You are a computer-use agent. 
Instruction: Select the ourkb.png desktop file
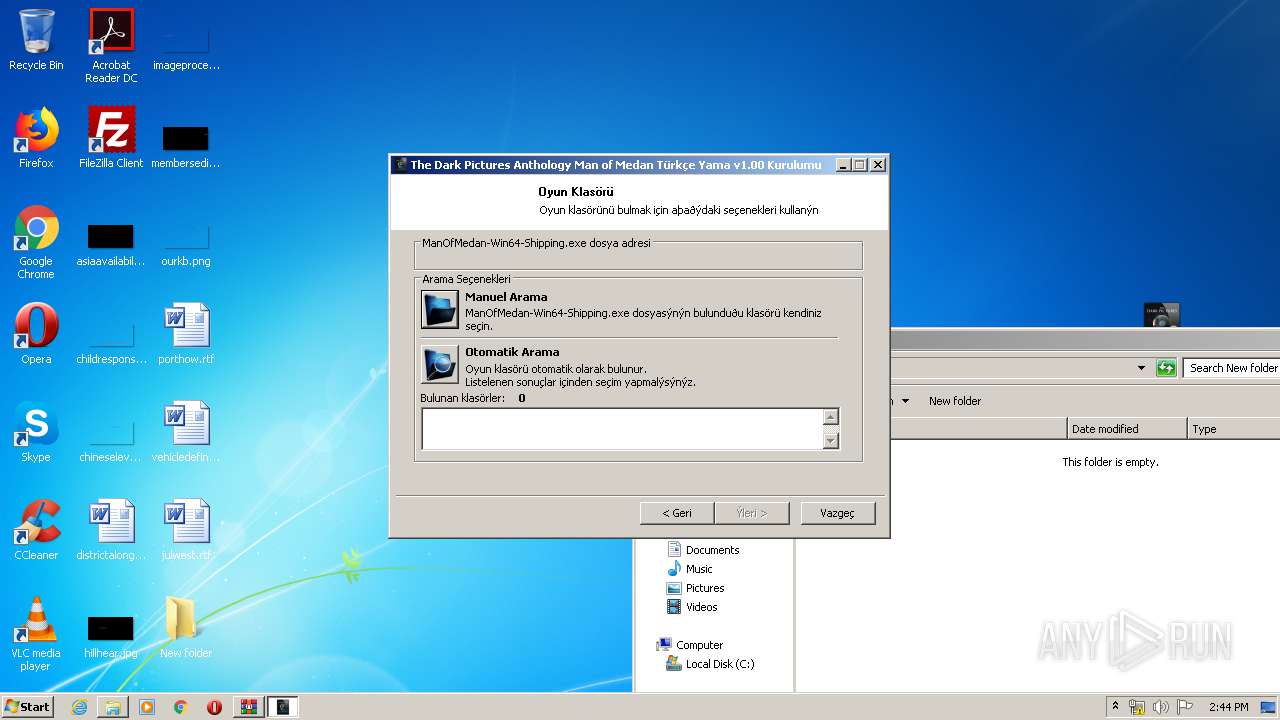186,246
